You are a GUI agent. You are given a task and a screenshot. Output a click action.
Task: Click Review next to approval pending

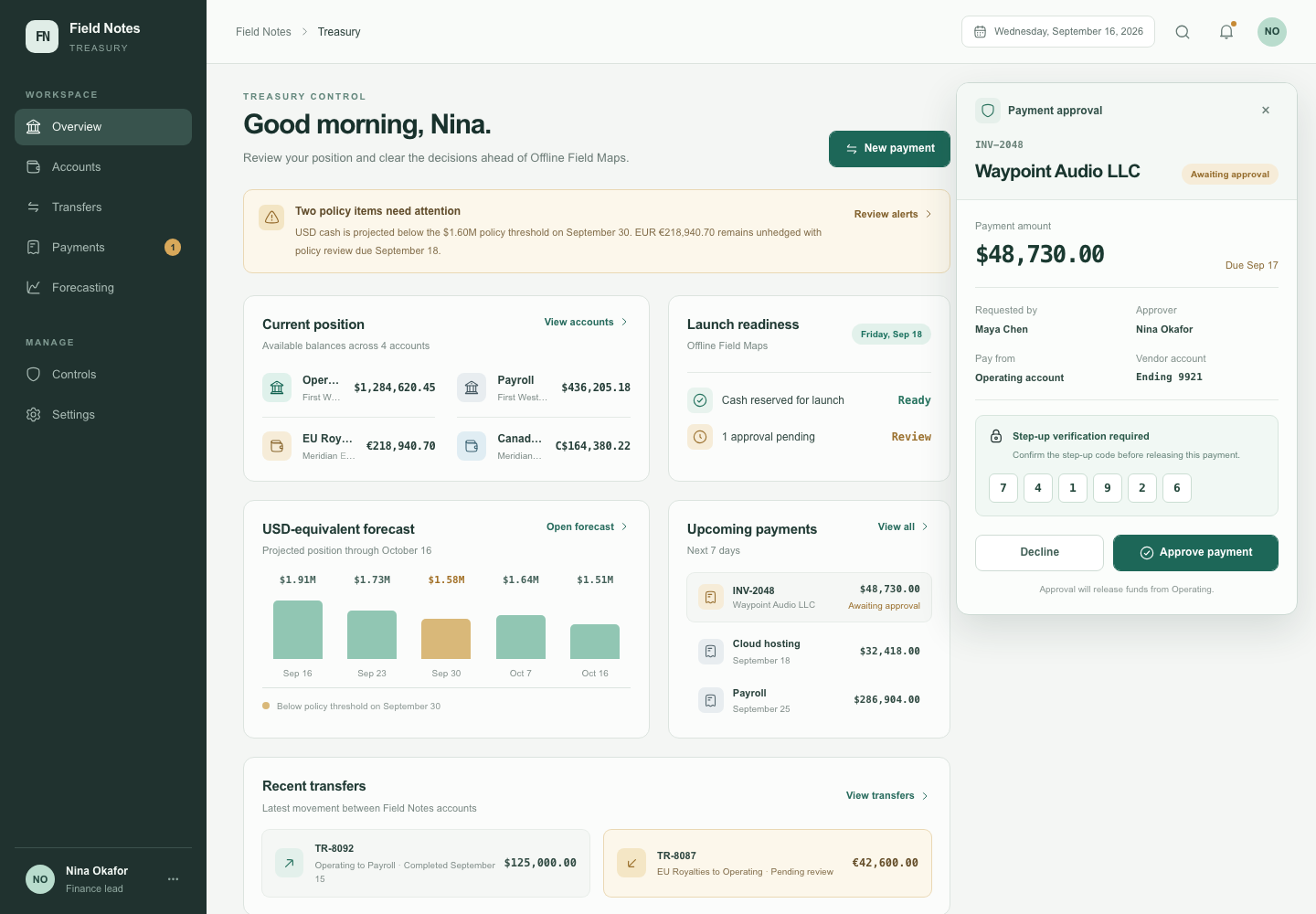(x=911, y=437)
